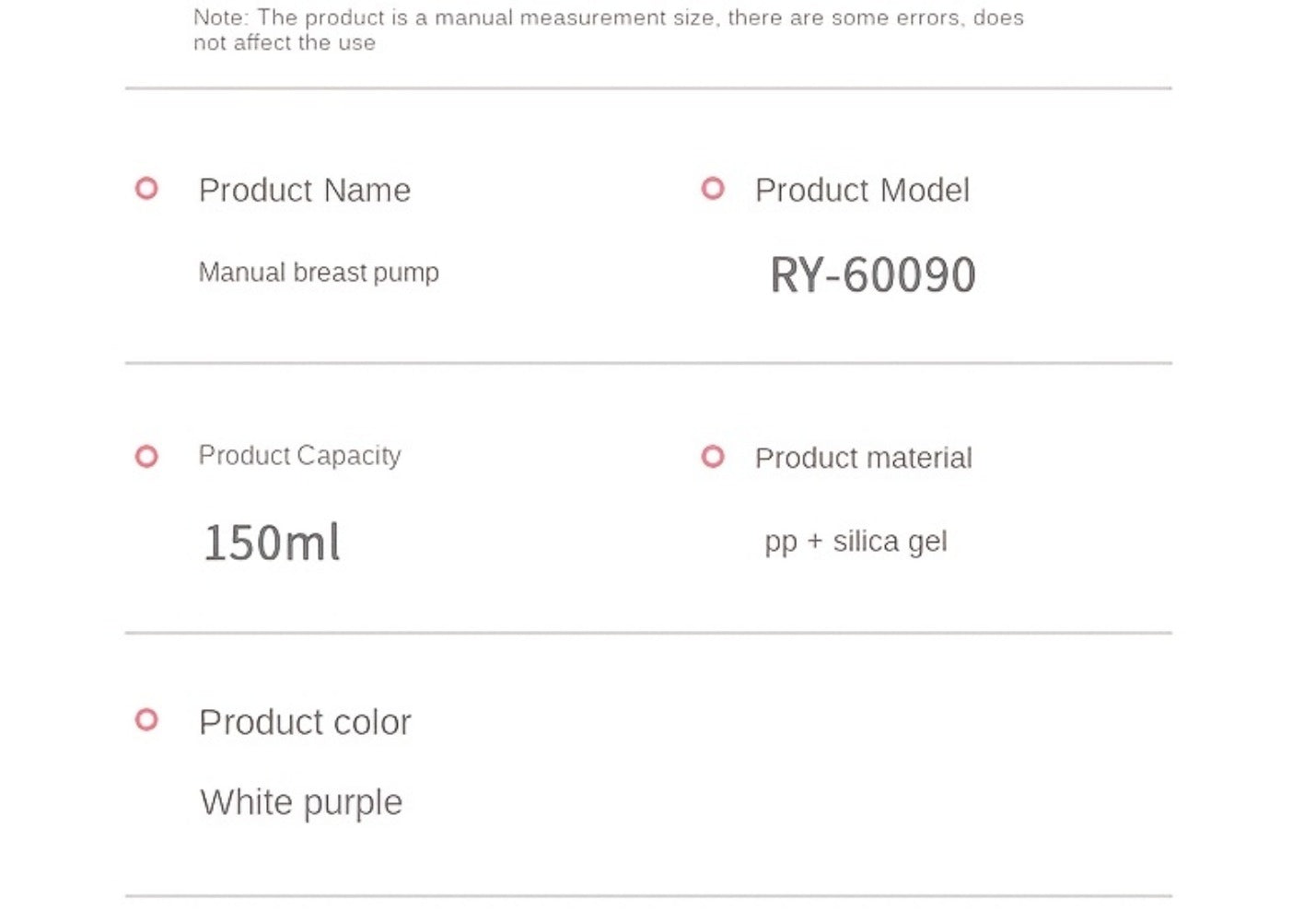1316x921 pixels.
Task: Click the pink circle beside Product Capacity
Action: (x=146, y=456)
